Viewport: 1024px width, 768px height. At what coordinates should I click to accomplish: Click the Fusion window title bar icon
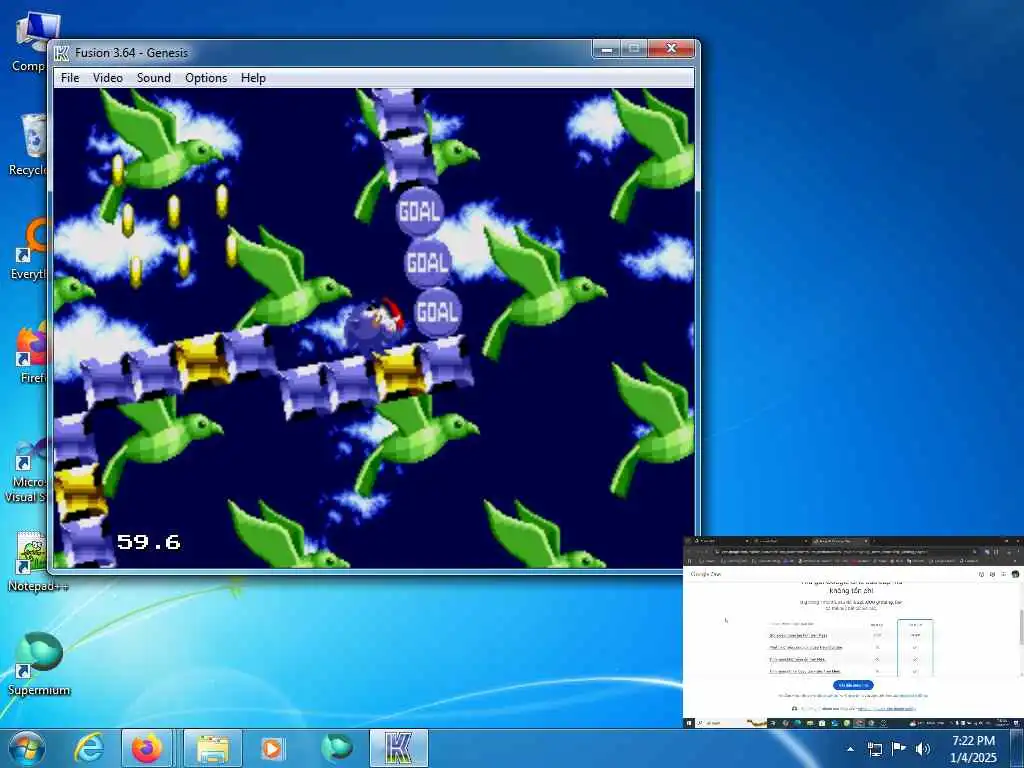(61, 53)
